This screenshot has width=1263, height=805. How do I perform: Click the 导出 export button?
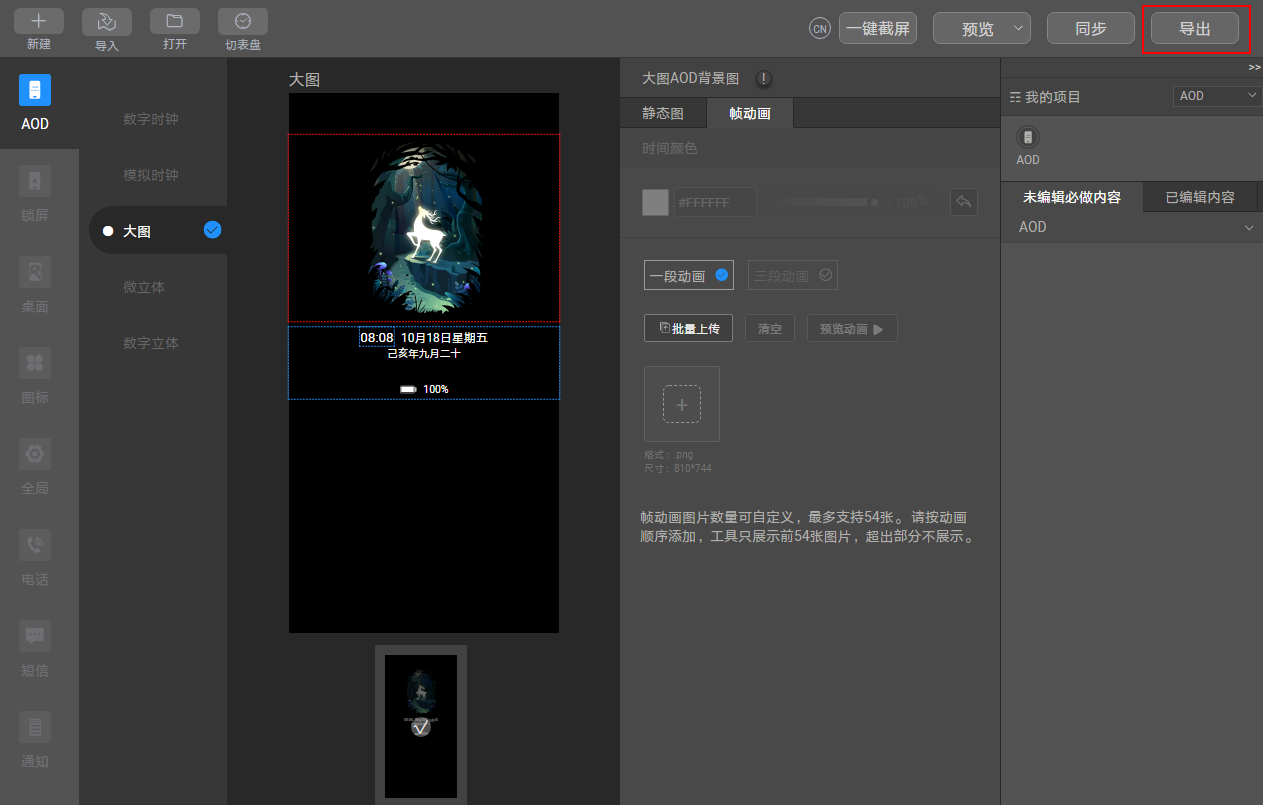(x=1195, y=28)
